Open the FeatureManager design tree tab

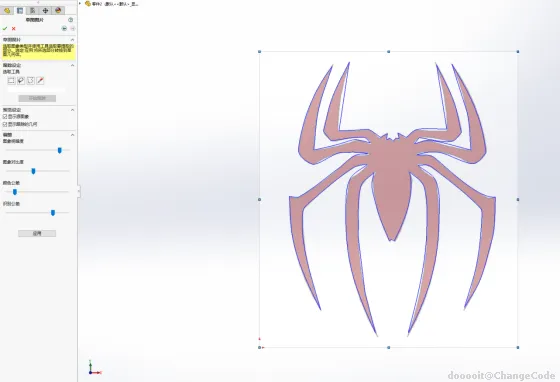(x=7, y=10)
